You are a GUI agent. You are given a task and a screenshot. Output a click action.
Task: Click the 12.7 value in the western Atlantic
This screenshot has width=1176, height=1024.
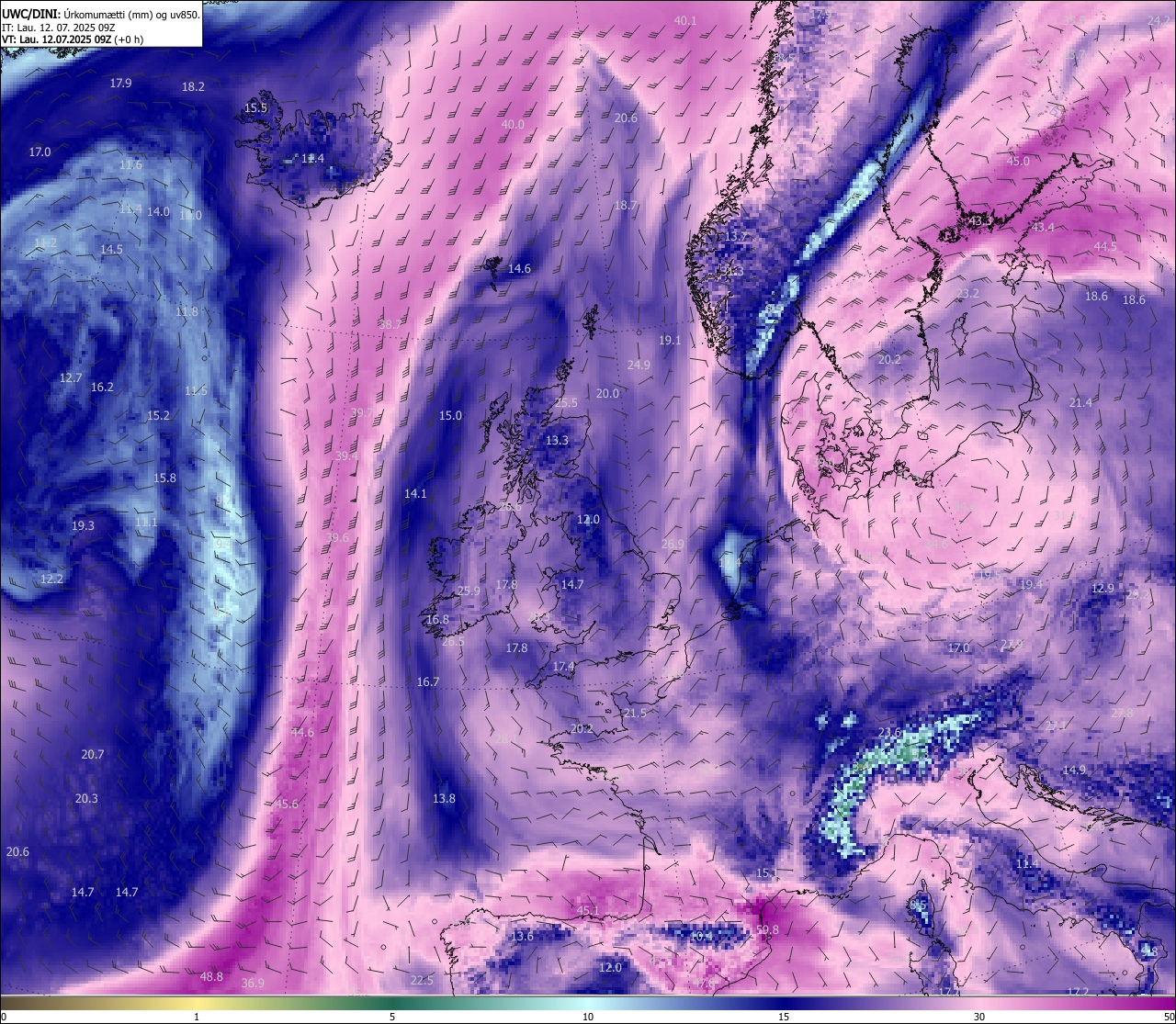[71, 377]
